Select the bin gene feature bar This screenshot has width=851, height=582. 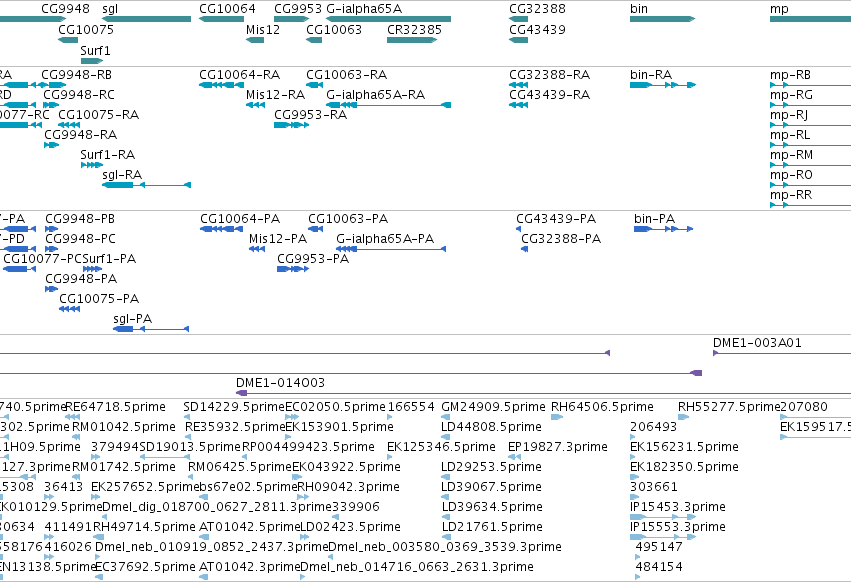tap(662, 19)
